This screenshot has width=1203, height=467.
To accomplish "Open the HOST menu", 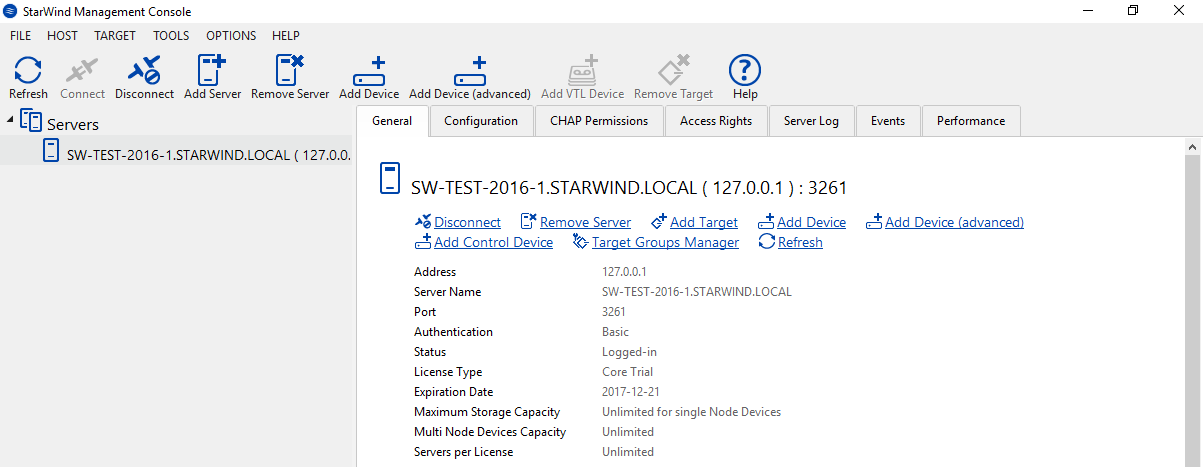I will (x=62, y=36).
